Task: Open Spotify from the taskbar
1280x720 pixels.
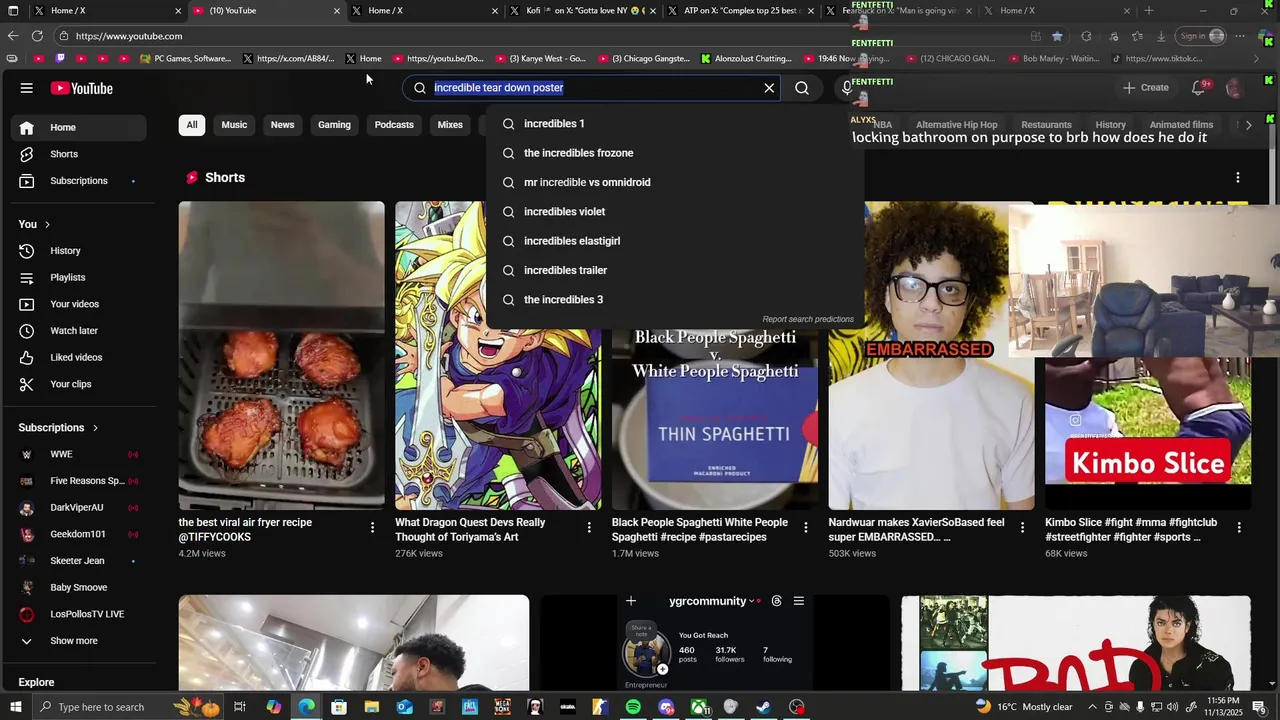Action: coord(633,707)
